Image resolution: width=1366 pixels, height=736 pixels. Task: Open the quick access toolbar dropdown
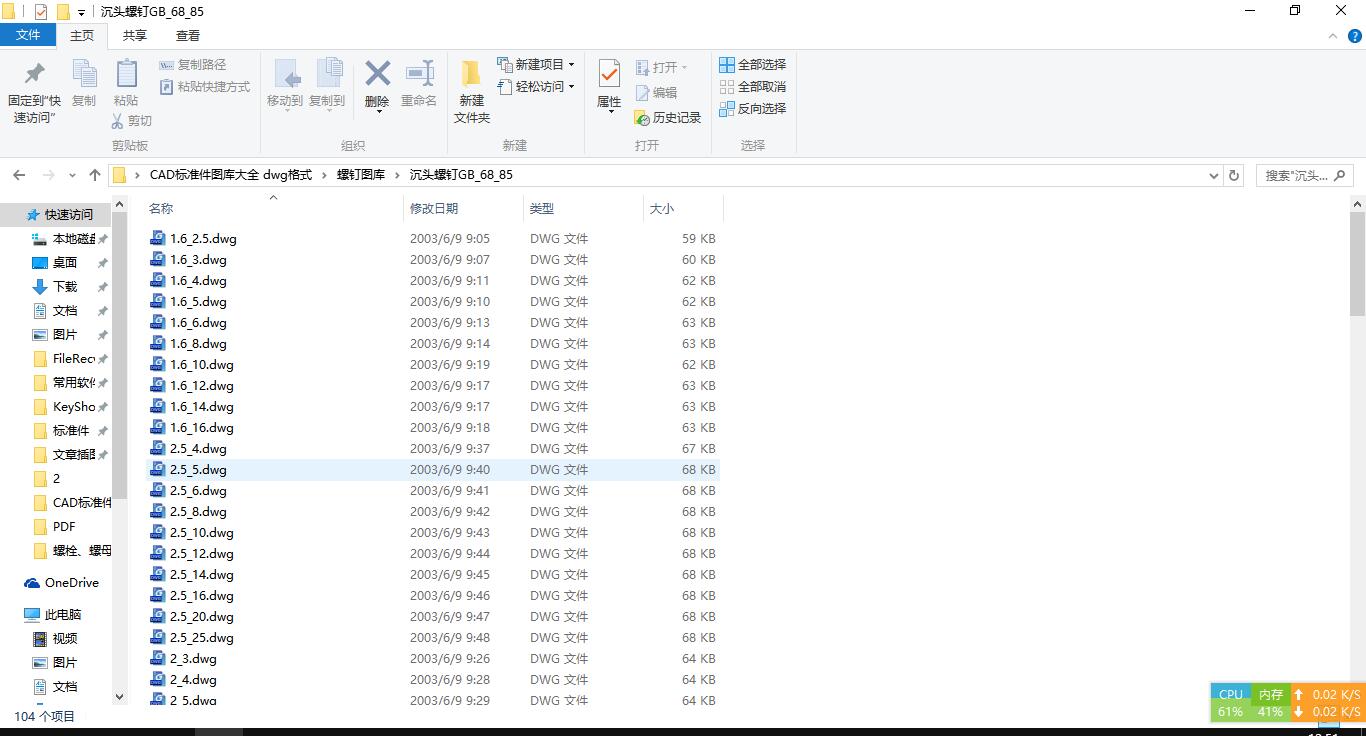[x=81, y=12]
